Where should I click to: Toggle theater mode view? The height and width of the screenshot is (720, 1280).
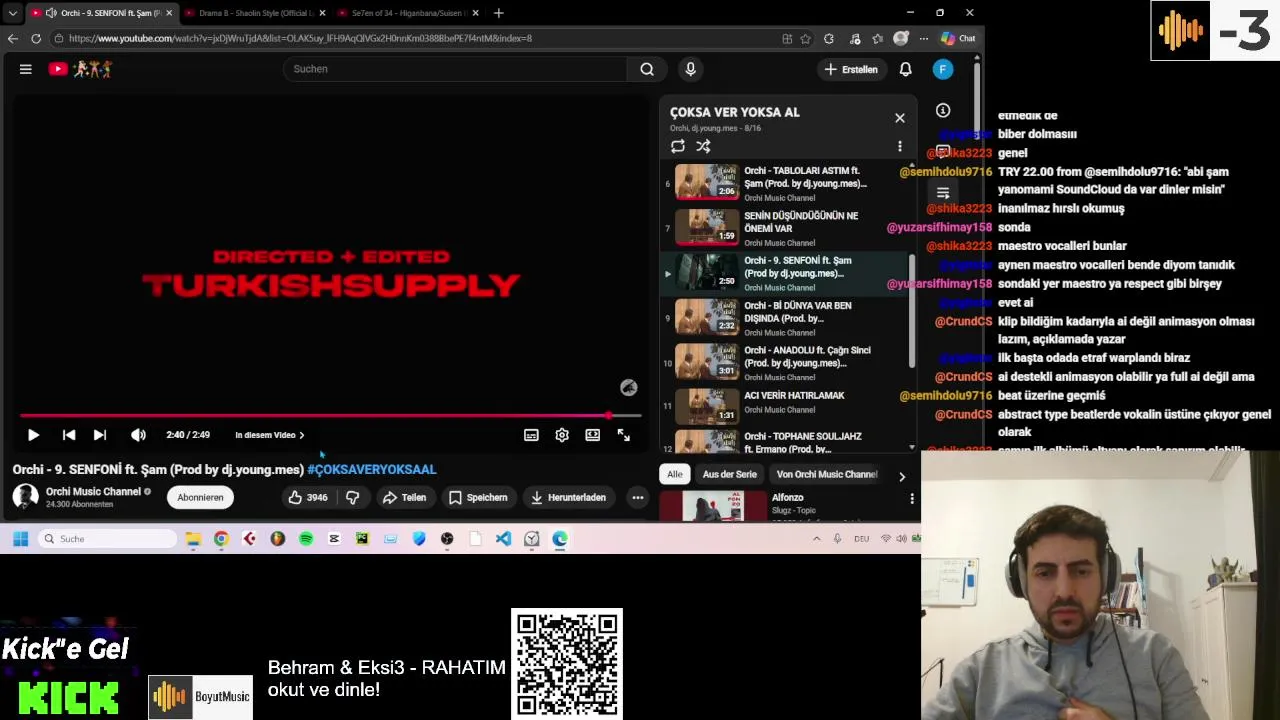(593, 435)
